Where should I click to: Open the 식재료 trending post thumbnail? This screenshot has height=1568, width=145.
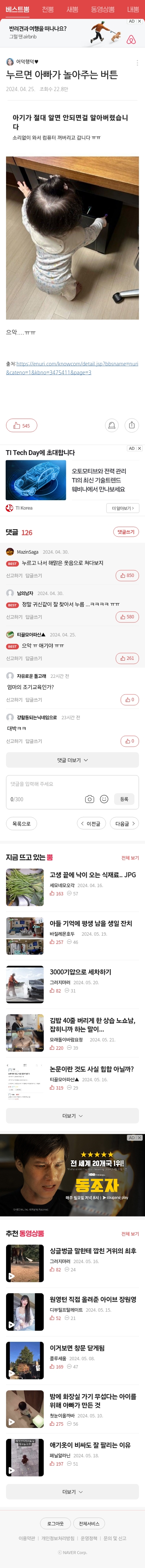pos(24,888)
